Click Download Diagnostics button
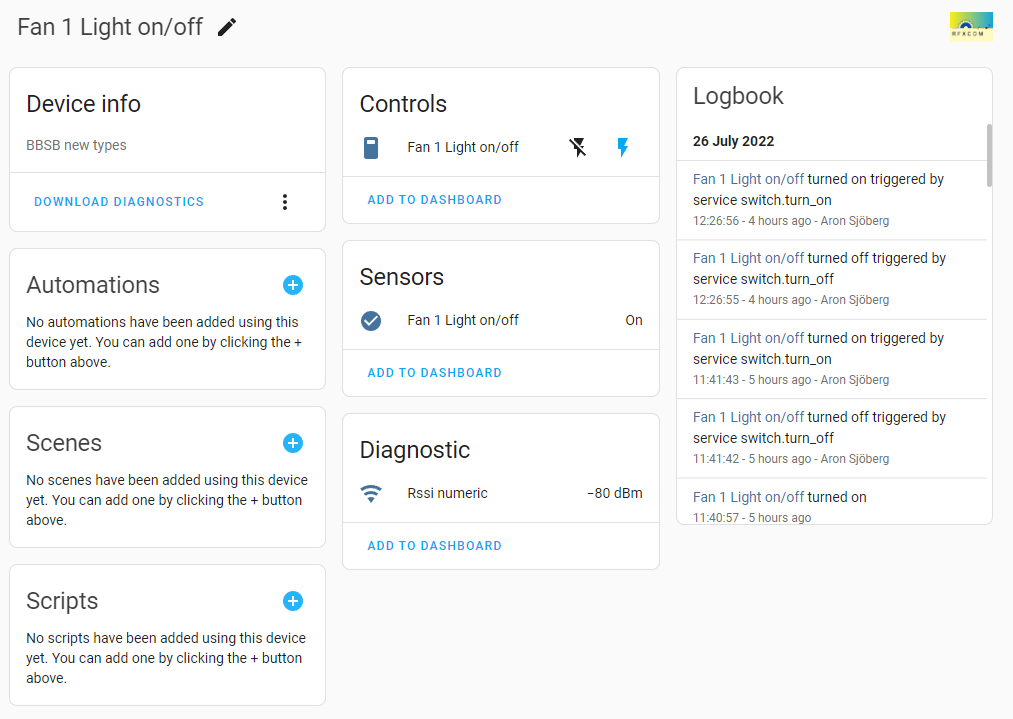 [119, 202]
